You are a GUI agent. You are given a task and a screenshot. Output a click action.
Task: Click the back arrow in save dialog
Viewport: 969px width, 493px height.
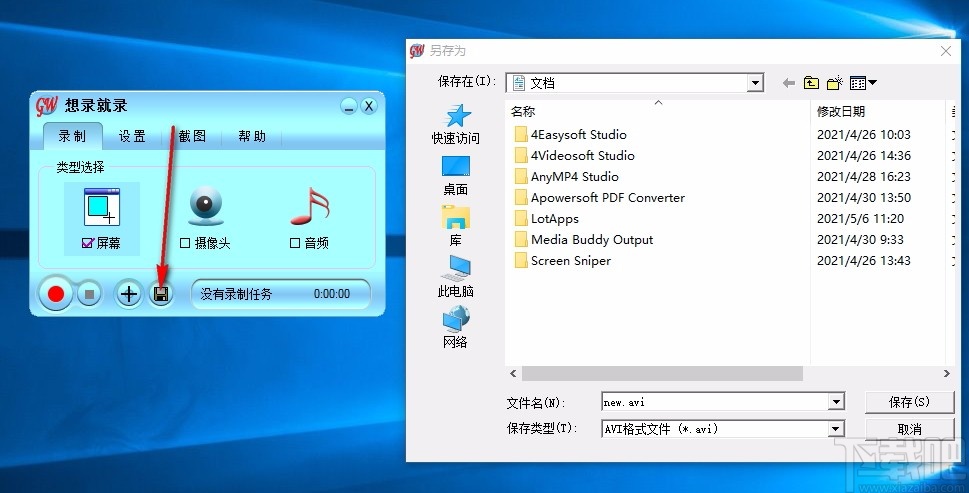point(789,83)
